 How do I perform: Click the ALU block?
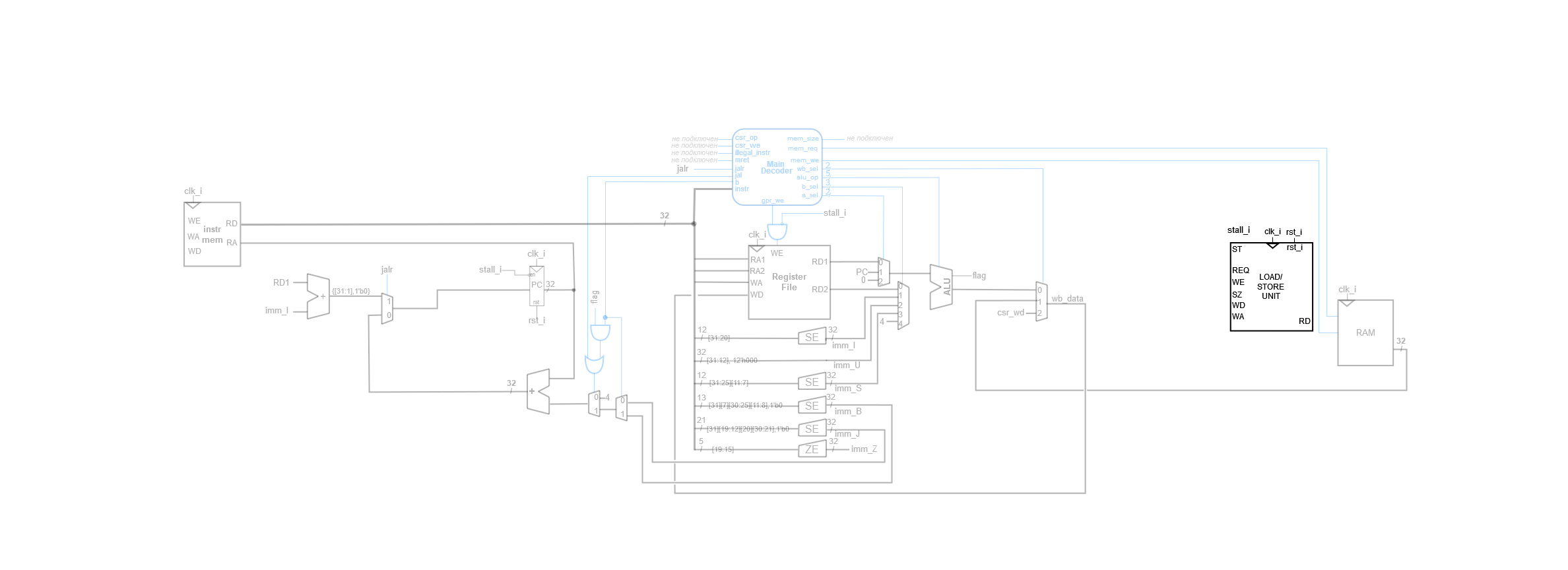(x=941, y=287)
